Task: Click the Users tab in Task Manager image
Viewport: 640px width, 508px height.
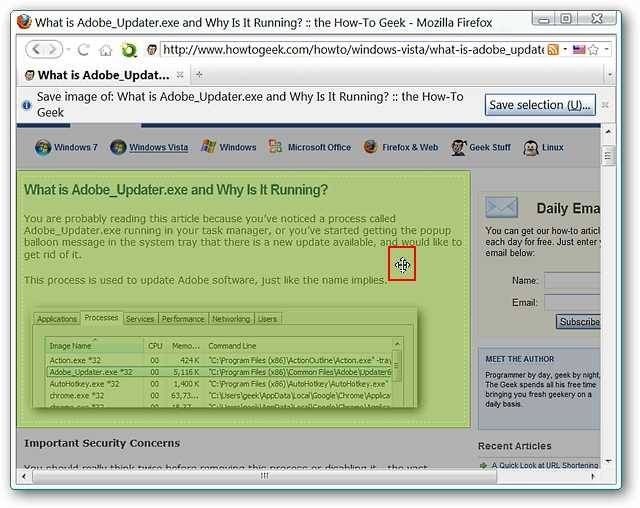Action: coord(267,319)
